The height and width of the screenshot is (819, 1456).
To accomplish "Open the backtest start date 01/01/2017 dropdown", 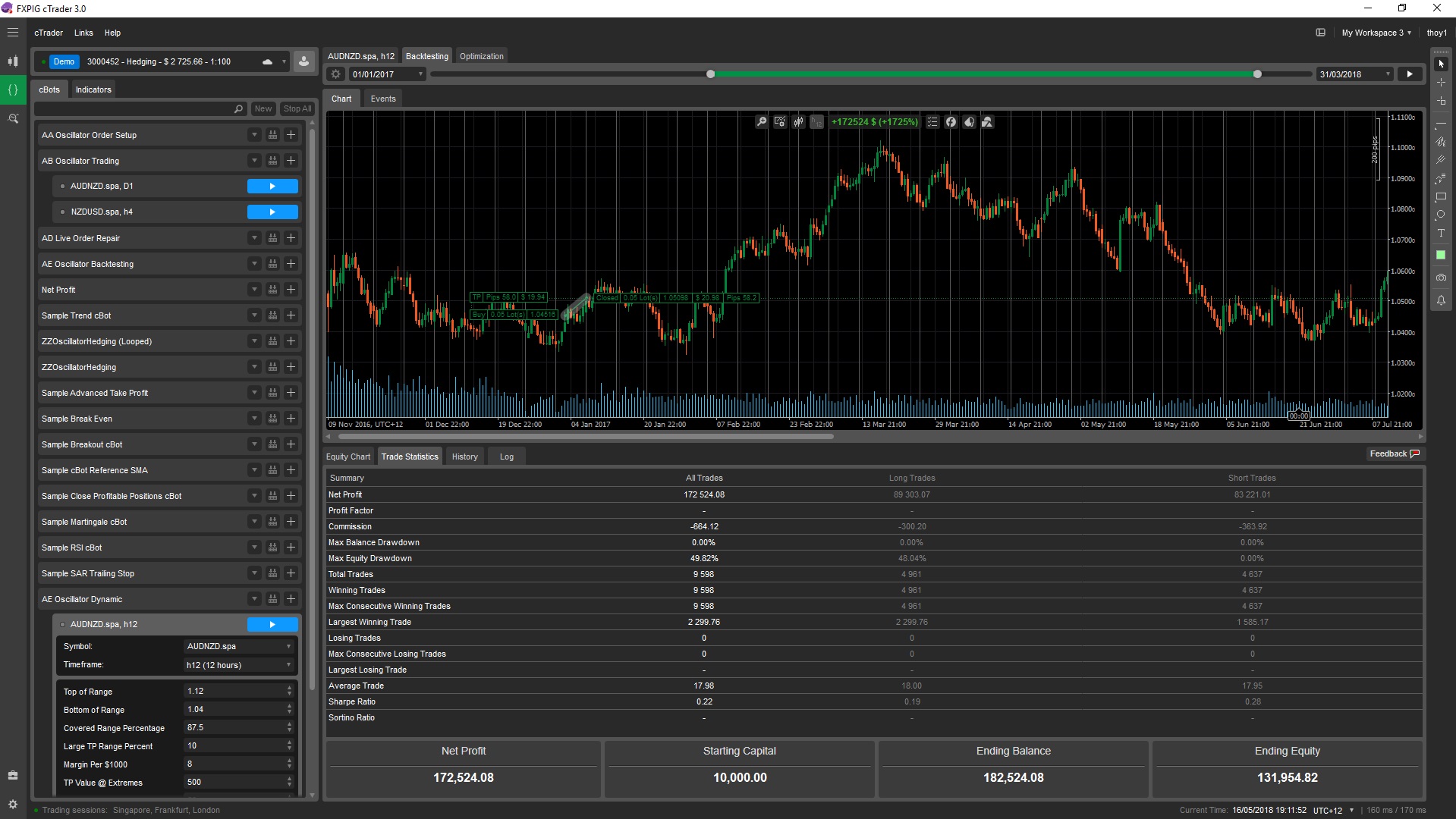I will point(387,74).
